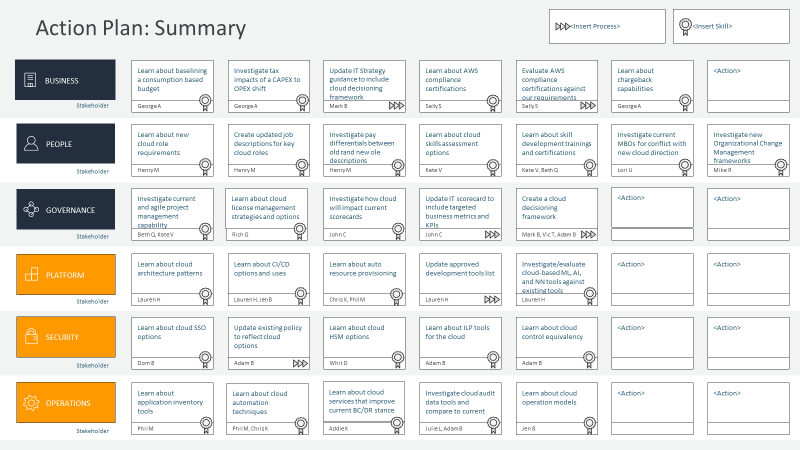The width and height of the screenshot is (800, 450).
Task: Click the "Lori U" stakeholder name
Action: point(626,170)
